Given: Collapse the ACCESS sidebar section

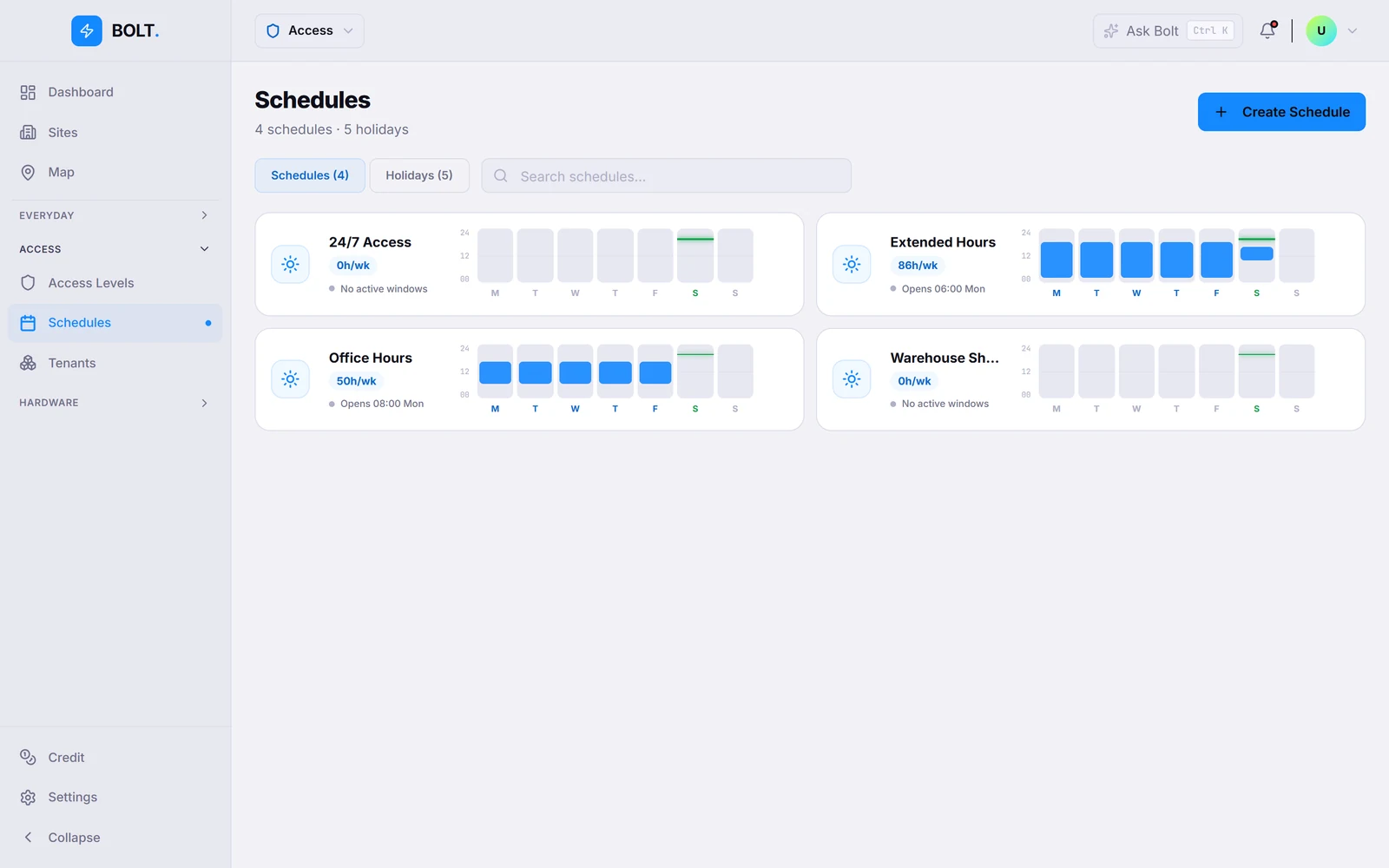Looking at the screenshot, I should tap(115, 249).
